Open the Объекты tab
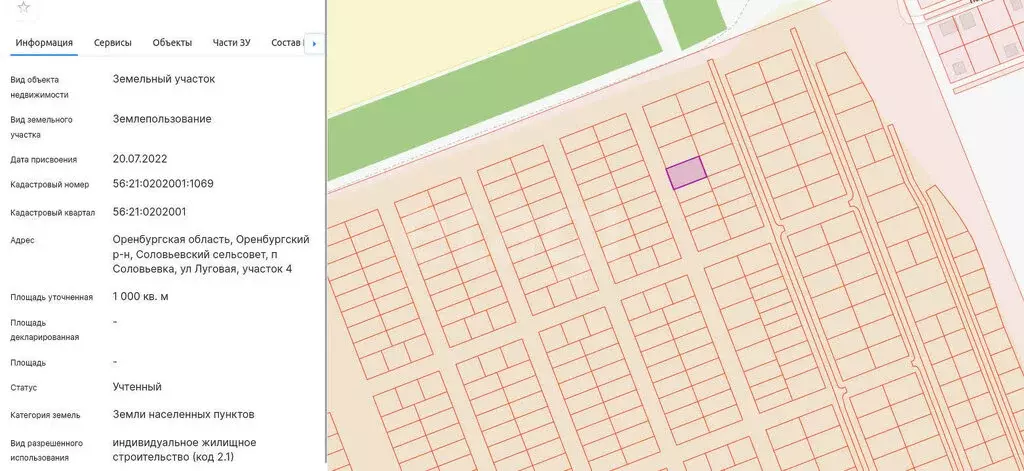This screenshot has height=471, width=1024. (x=172, y=42)
